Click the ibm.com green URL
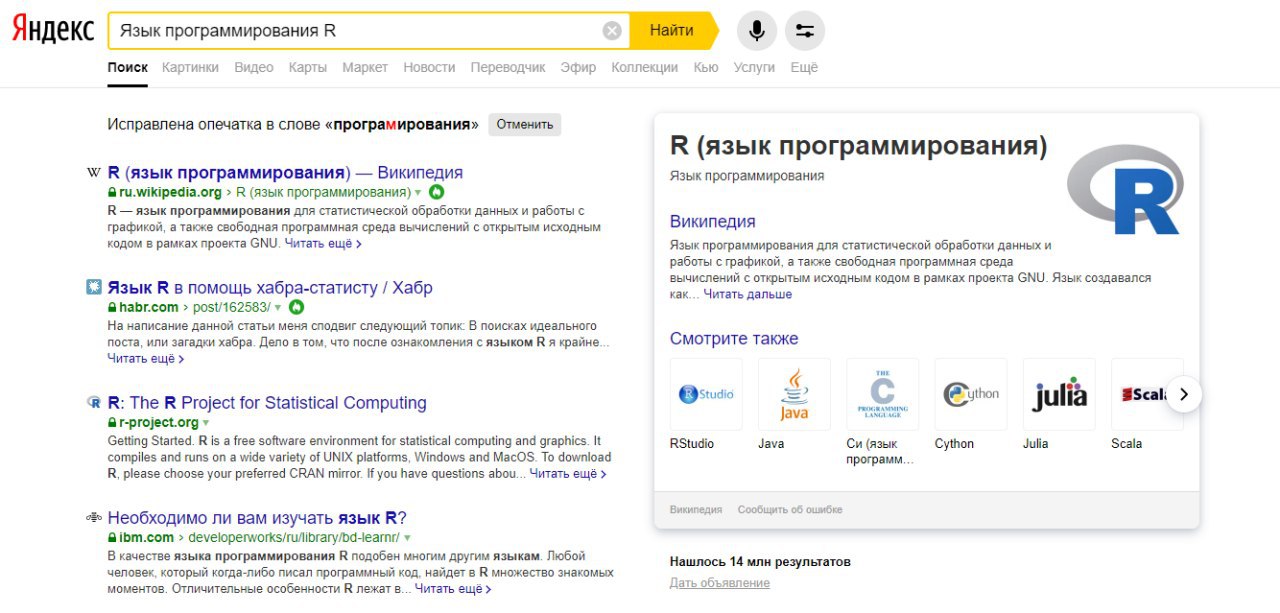 146,537
